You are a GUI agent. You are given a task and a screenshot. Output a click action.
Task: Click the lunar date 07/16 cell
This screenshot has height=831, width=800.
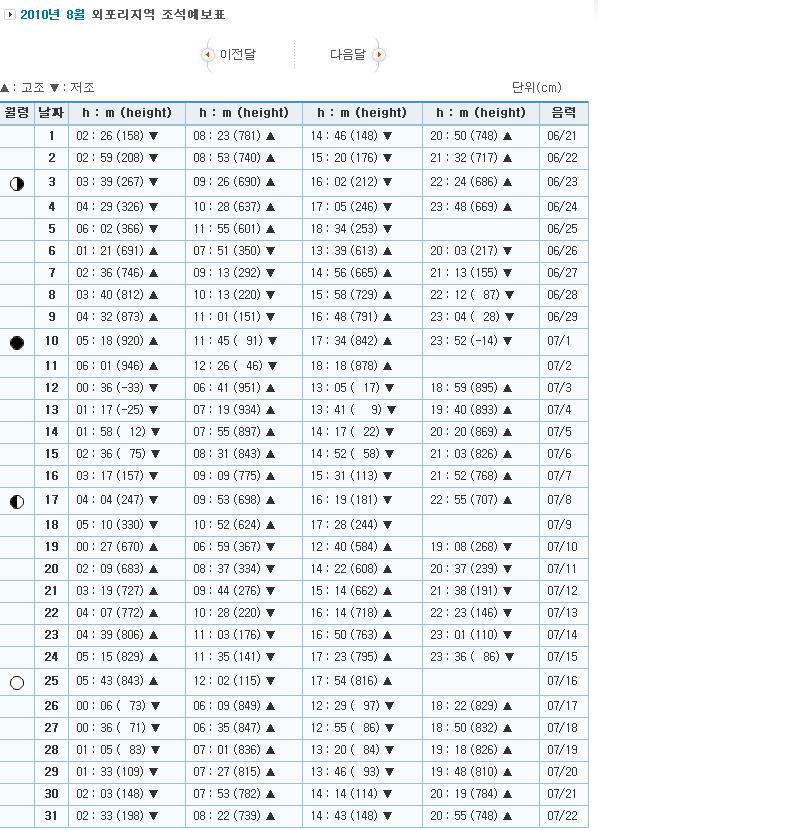(563, 682)
